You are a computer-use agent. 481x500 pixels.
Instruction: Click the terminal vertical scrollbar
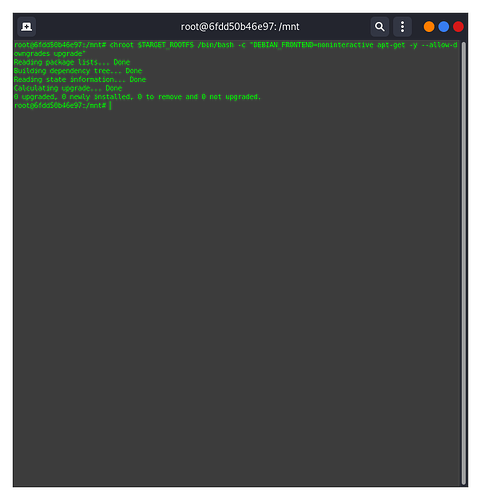coord(463,263)
